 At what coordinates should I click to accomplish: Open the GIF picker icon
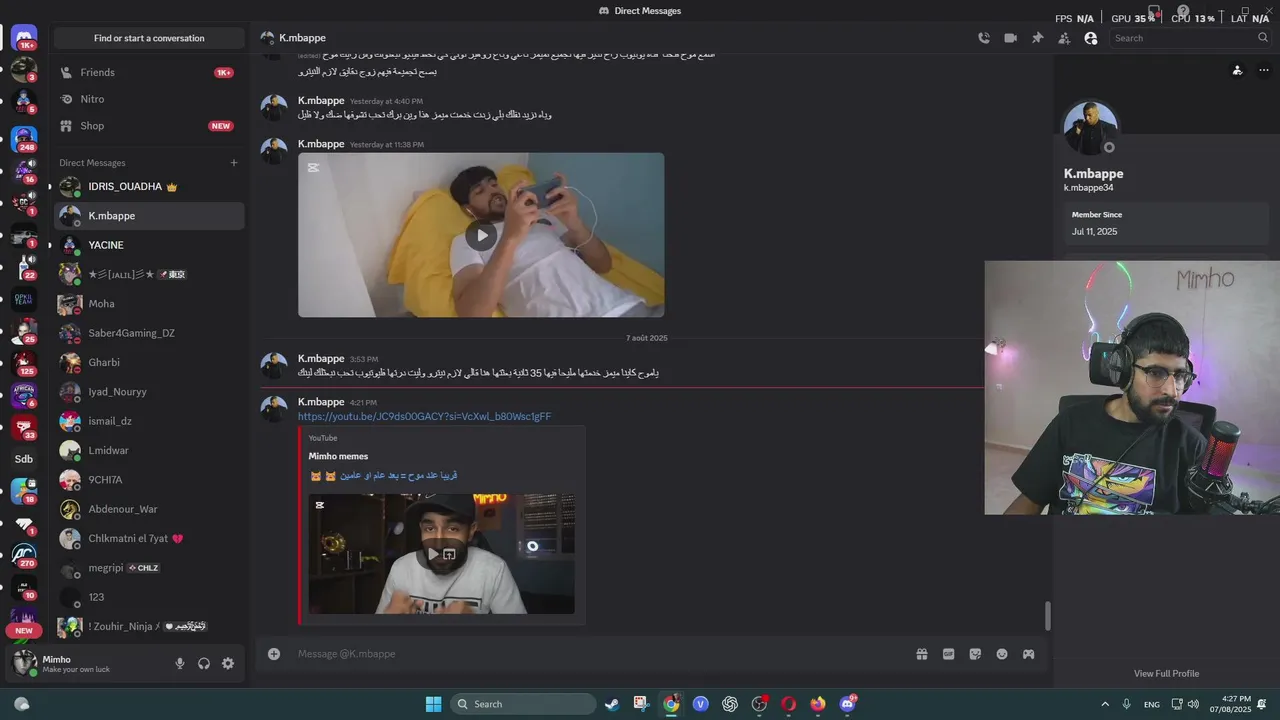coord(948,654)
